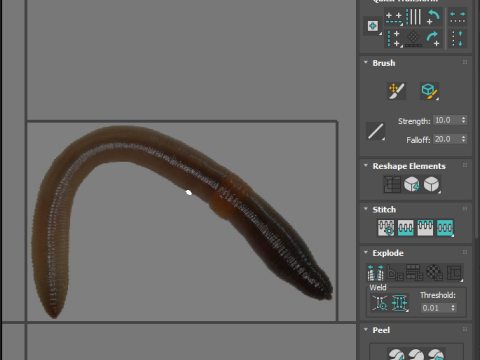Click Straighten Selection icon in Reshape Elements

tap(392, 185)
